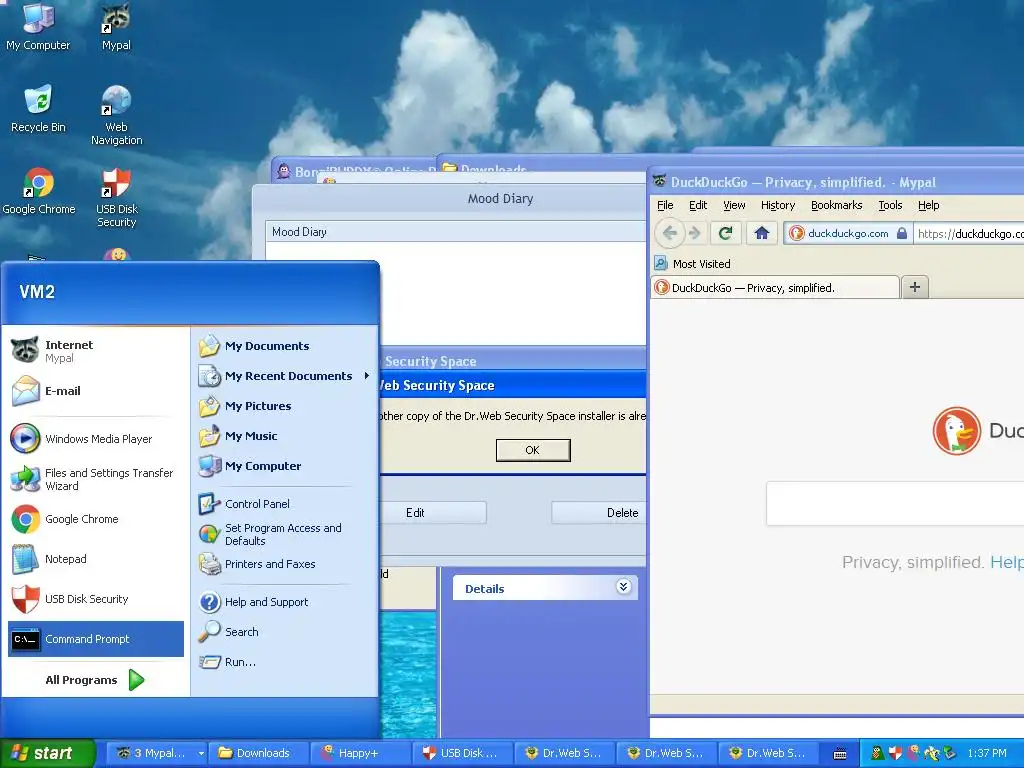Viewport: 1024px width, 768px height.
Task: Click the on-screen keyboard taskbar icon
Action: [840, 754]
